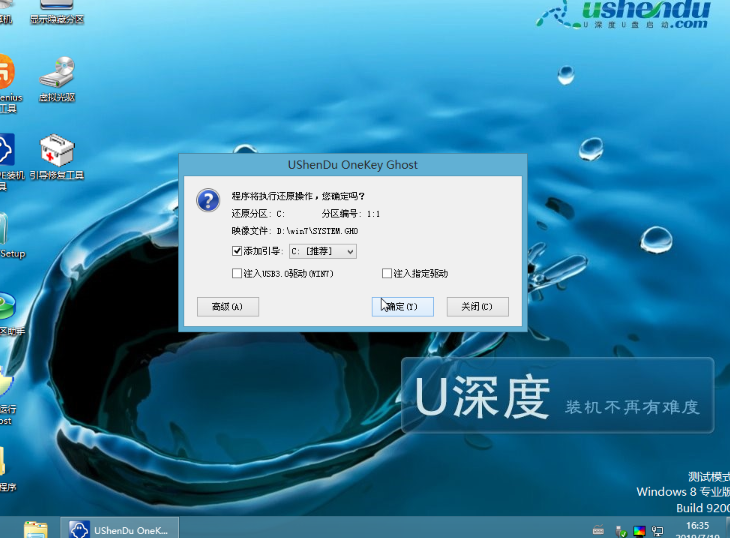Activate UShenDu OneKey taskbar button
This screenshot has height=538, width=730.
pyautogui.click(x=120, y=530)
